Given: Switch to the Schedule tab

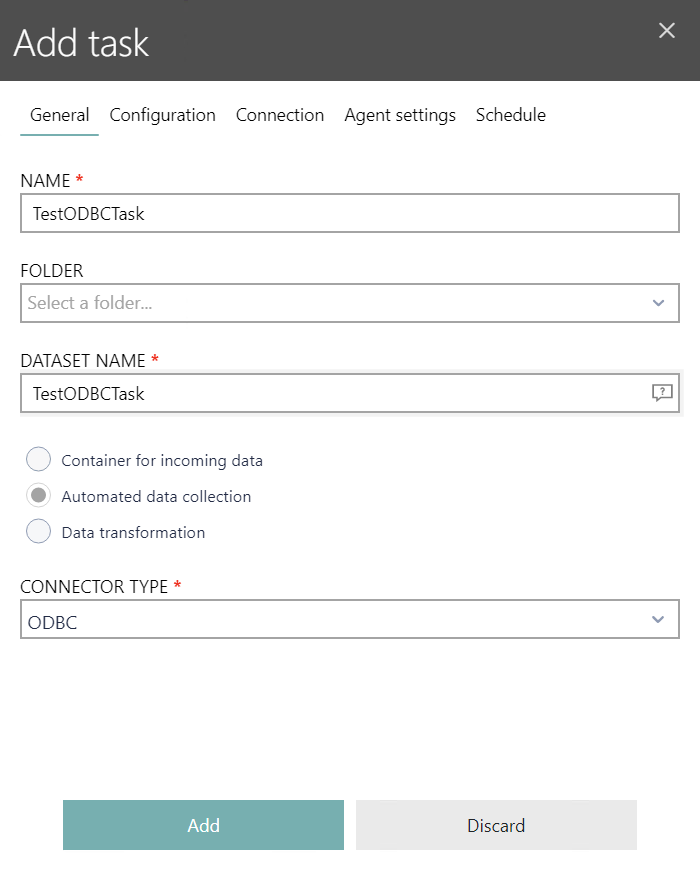Looking at the screenshot, I should (511, 115).
